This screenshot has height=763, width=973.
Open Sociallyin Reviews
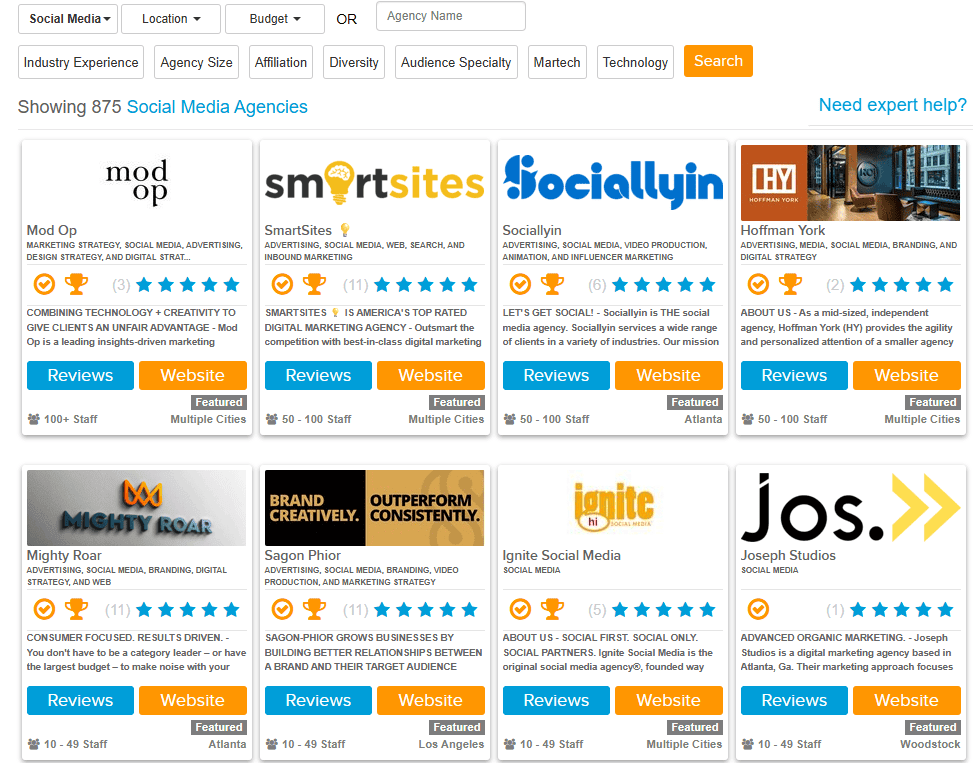coord(556,375)
